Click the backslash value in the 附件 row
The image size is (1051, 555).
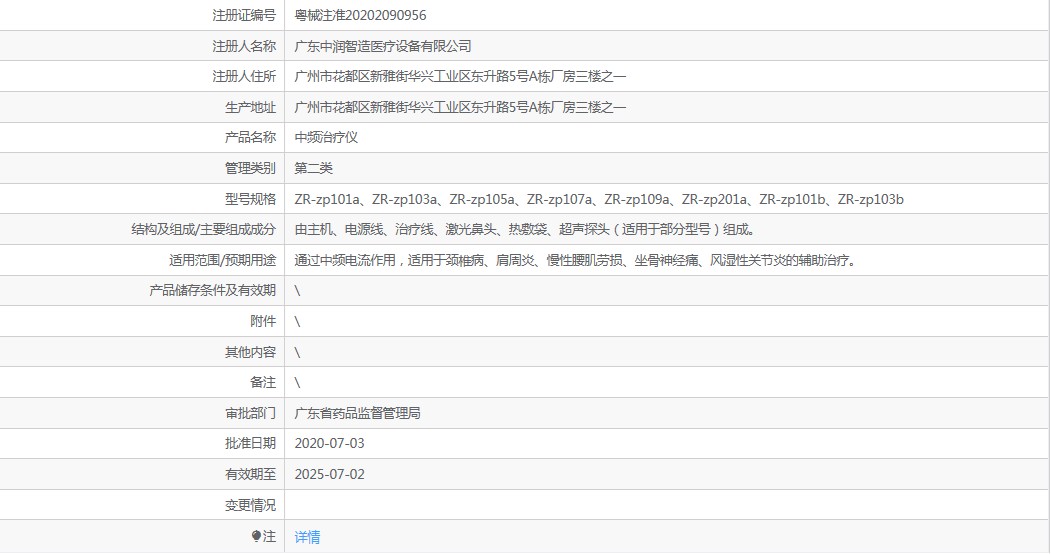[297, 322]
